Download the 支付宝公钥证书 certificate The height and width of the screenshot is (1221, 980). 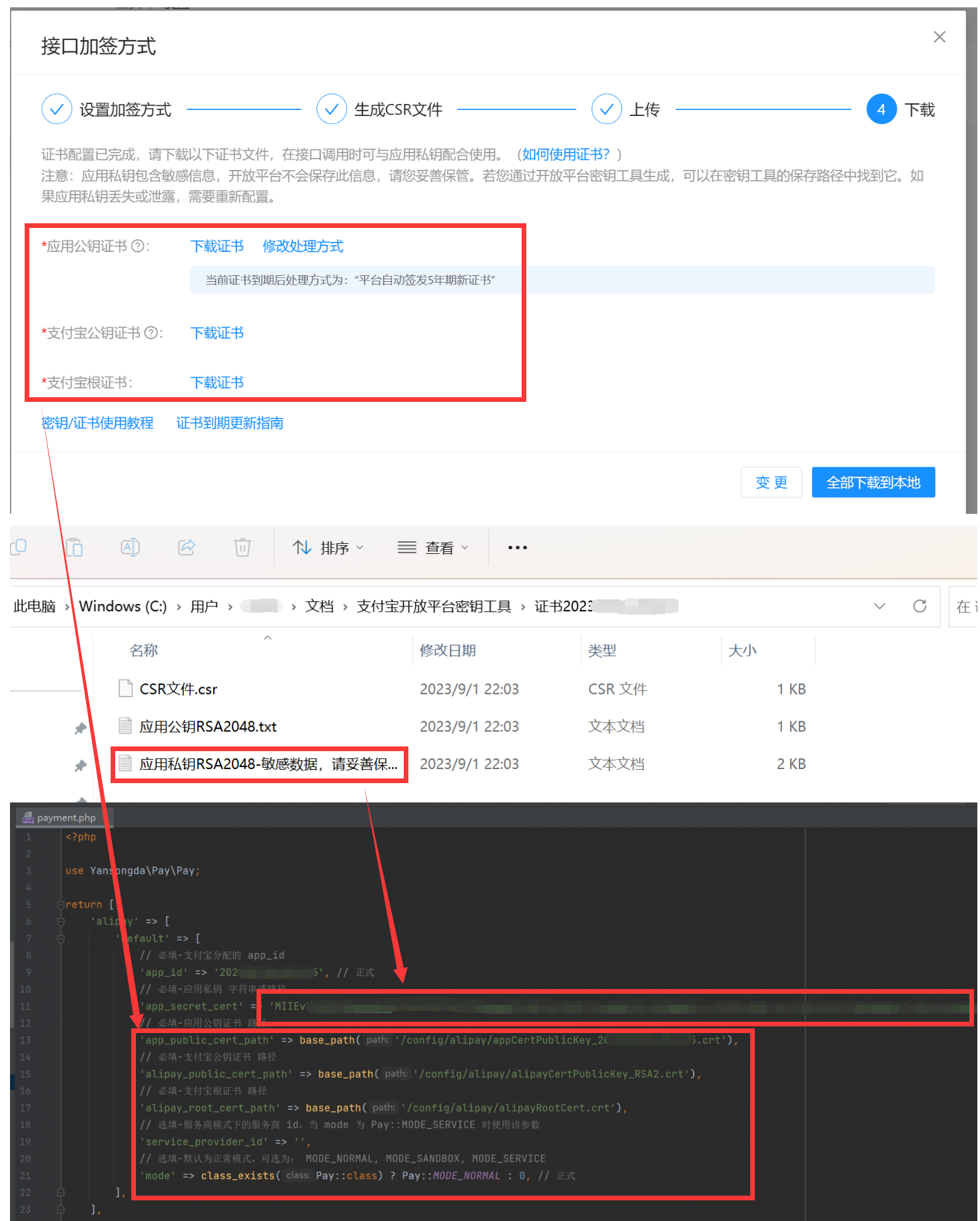(x=217, y=333)
